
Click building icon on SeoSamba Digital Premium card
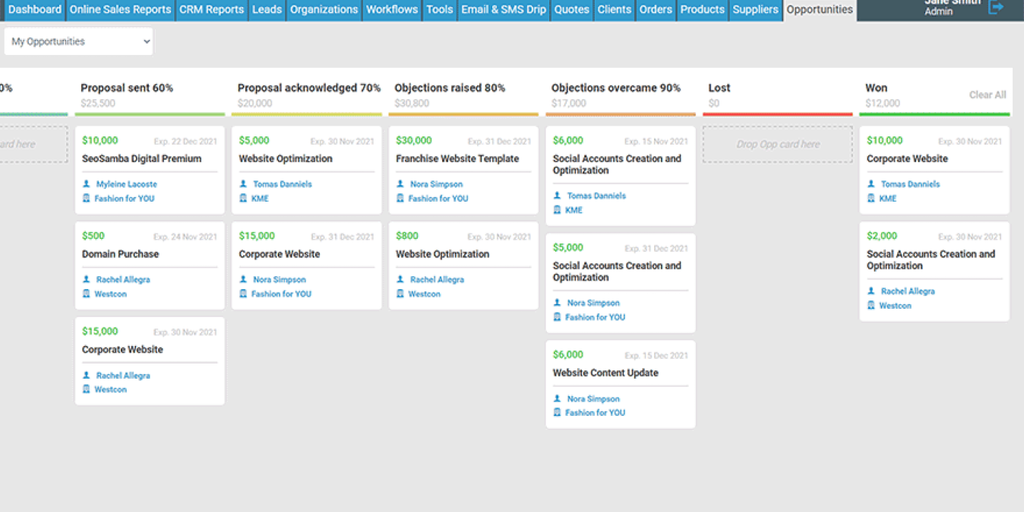[x=86, y=198]
